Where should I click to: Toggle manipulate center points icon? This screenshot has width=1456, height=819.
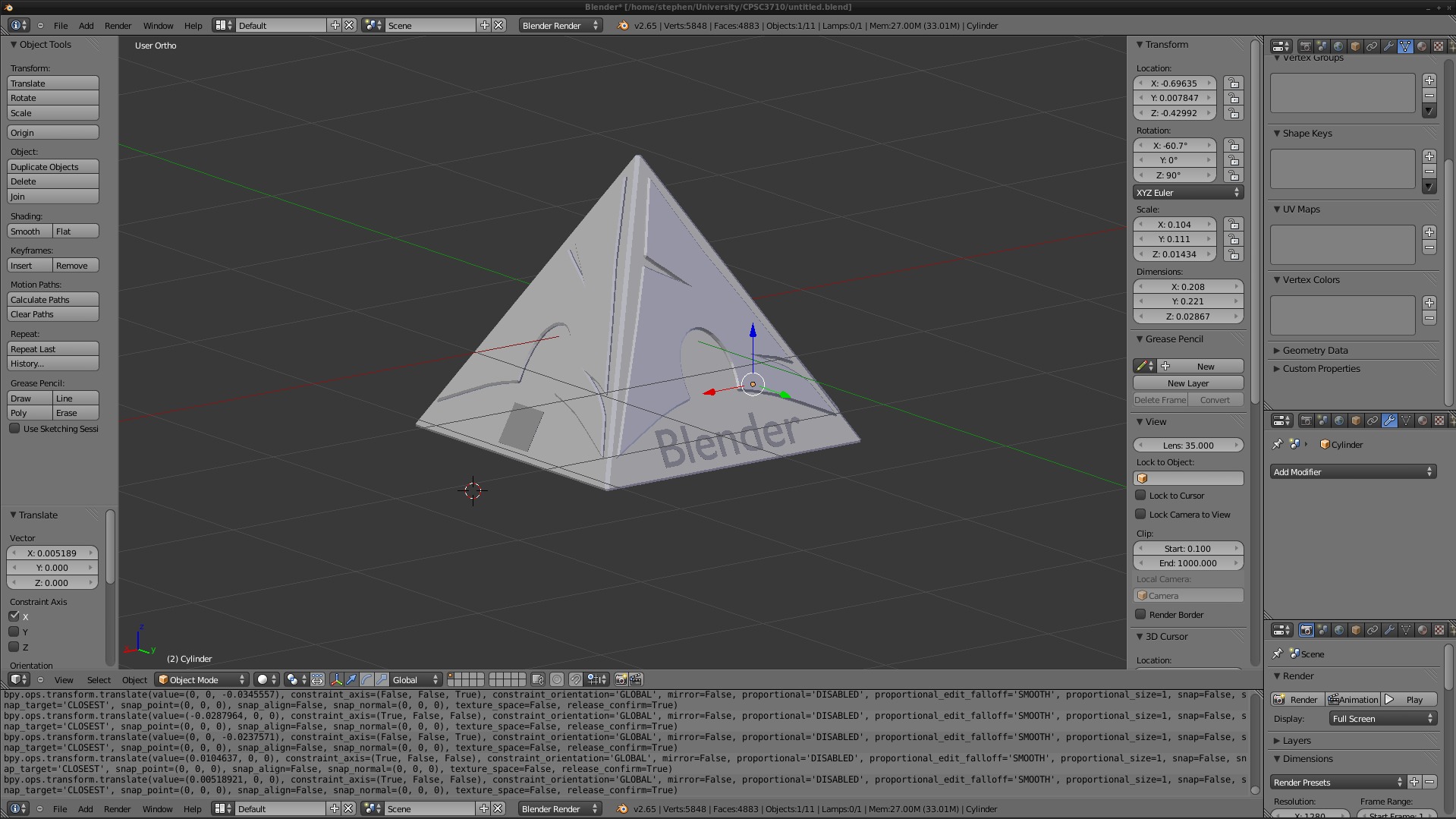point(318,679)
